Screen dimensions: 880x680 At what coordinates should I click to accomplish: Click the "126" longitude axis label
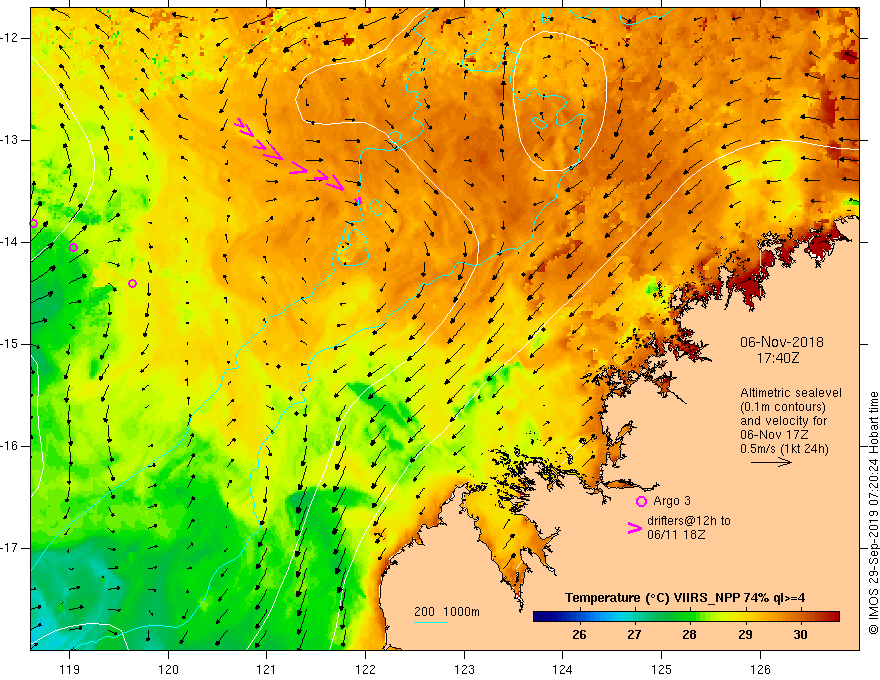[760, 669]
